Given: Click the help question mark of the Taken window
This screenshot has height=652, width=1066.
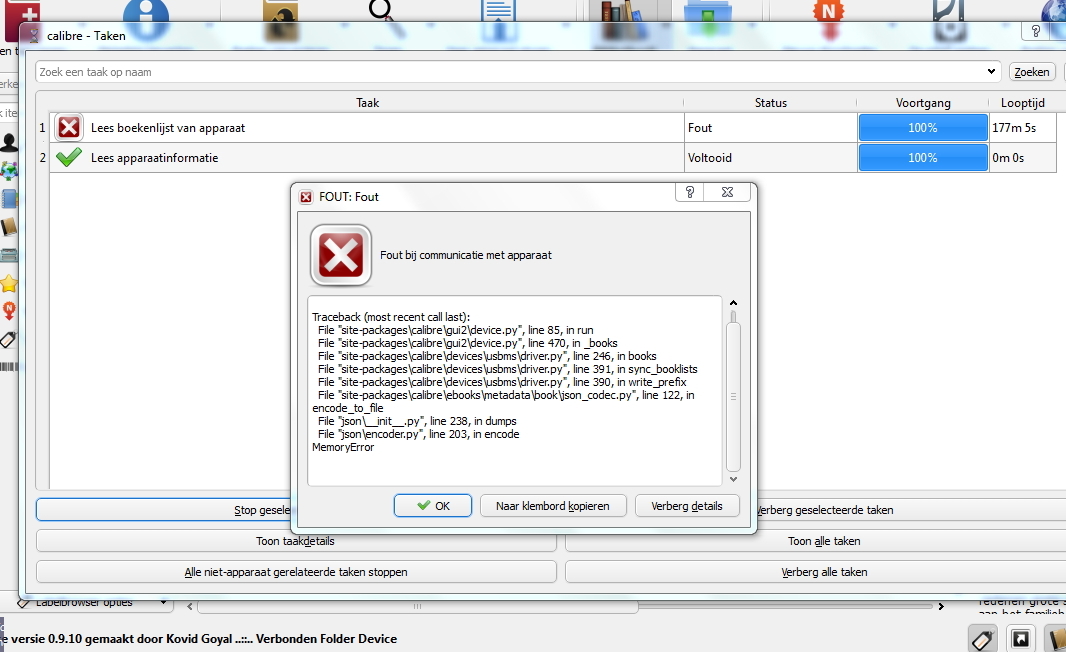Looking at the screenshot, I should pos(1036,31).
